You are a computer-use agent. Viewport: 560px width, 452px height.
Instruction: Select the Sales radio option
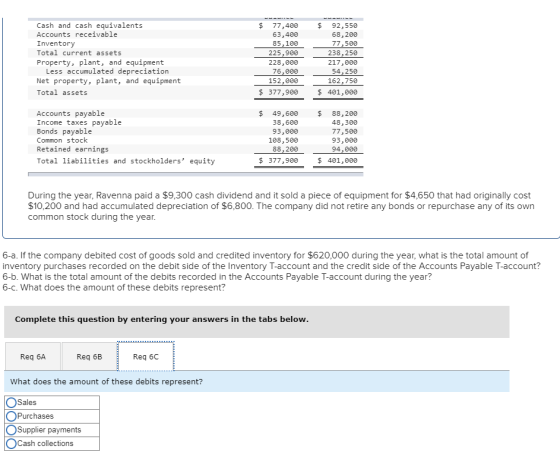pos(11,402)
